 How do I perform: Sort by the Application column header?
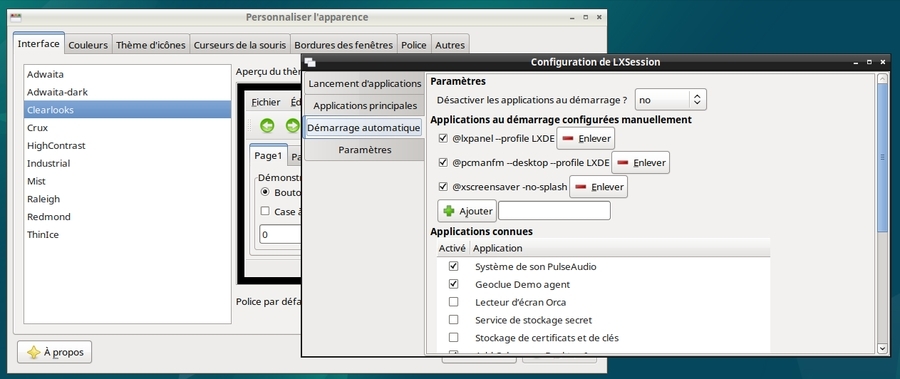tap(620, 248)
